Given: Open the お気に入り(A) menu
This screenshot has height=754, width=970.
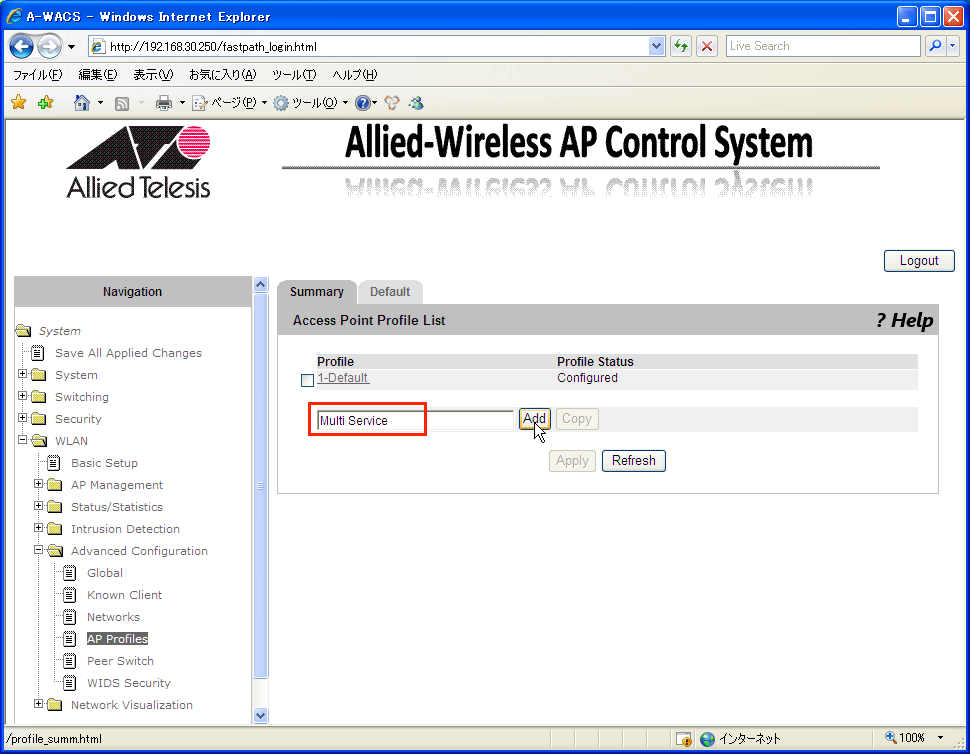Looking at the screenshot, I should [222, 75].
